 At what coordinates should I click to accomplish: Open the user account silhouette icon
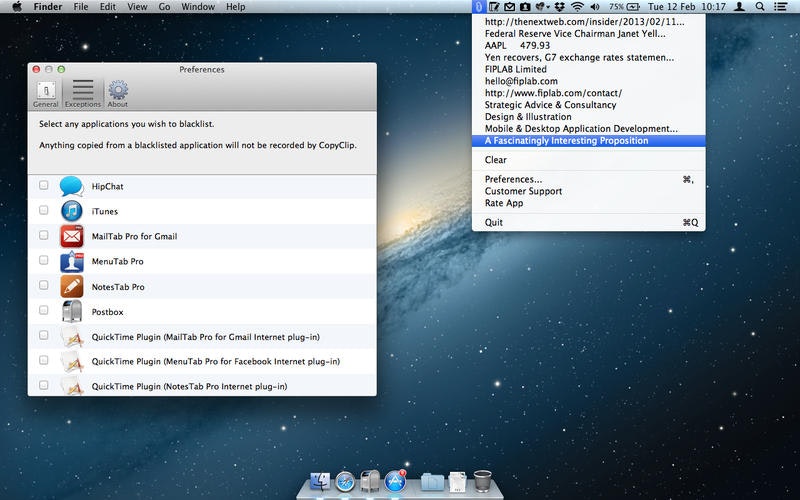[x=739, y=7]
